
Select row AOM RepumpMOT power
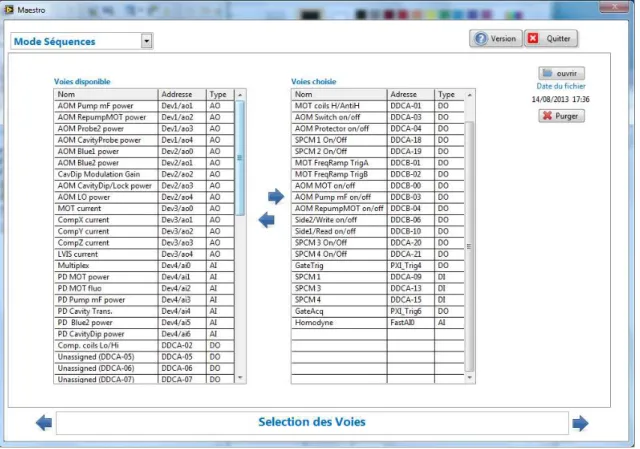click(x=144, y=117)
